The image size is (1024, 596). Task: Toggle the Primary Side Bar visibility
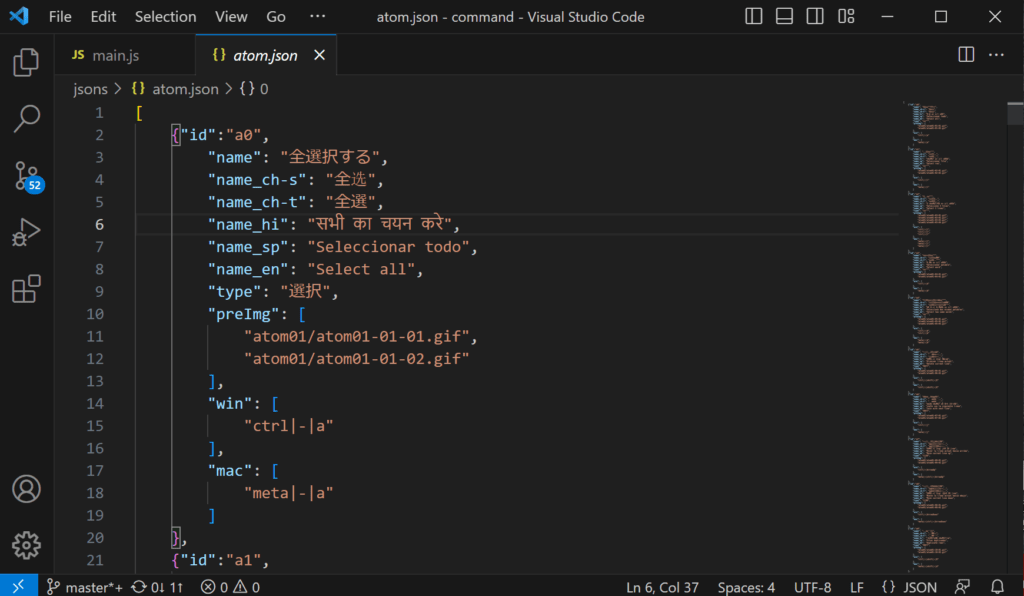(753, 16)
